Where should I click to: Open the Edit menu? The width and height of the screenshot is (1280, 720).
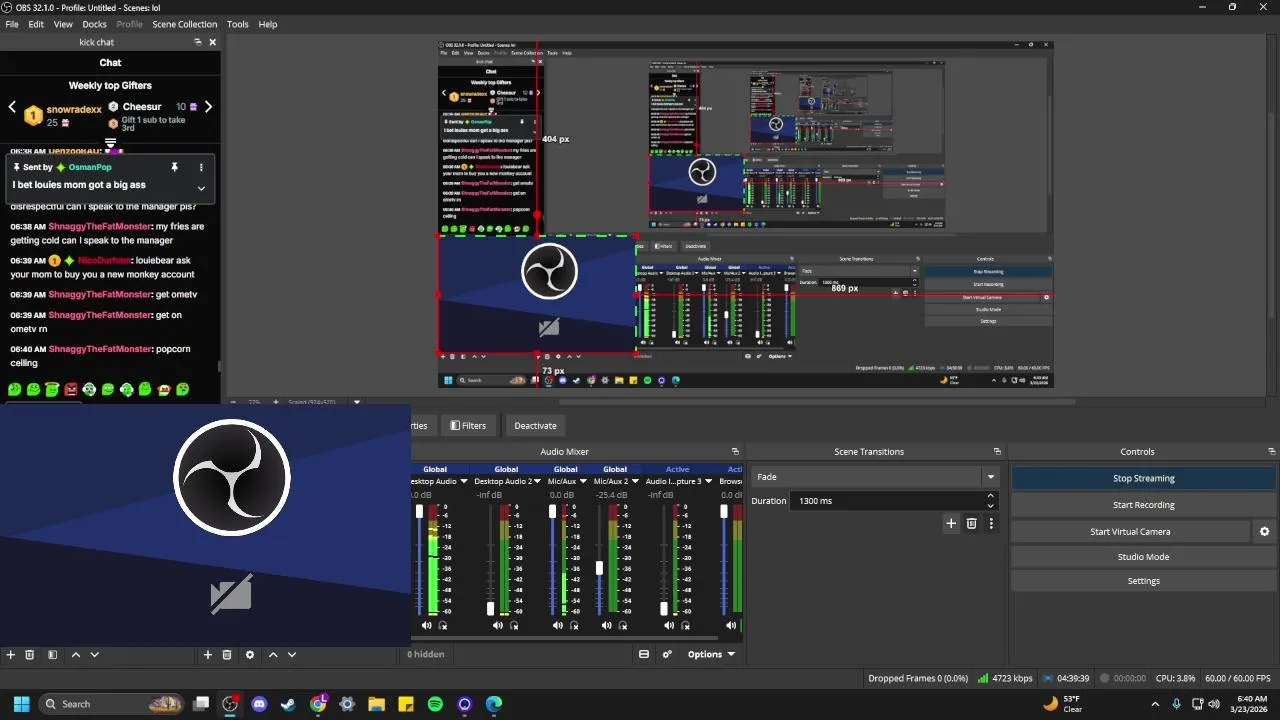[36, 24]
